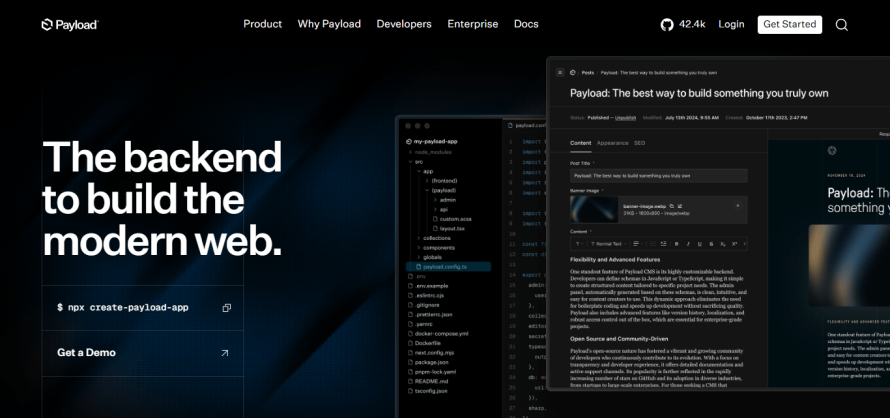Open the Docs nav link
Screen dimensions: 890x418
526,24
